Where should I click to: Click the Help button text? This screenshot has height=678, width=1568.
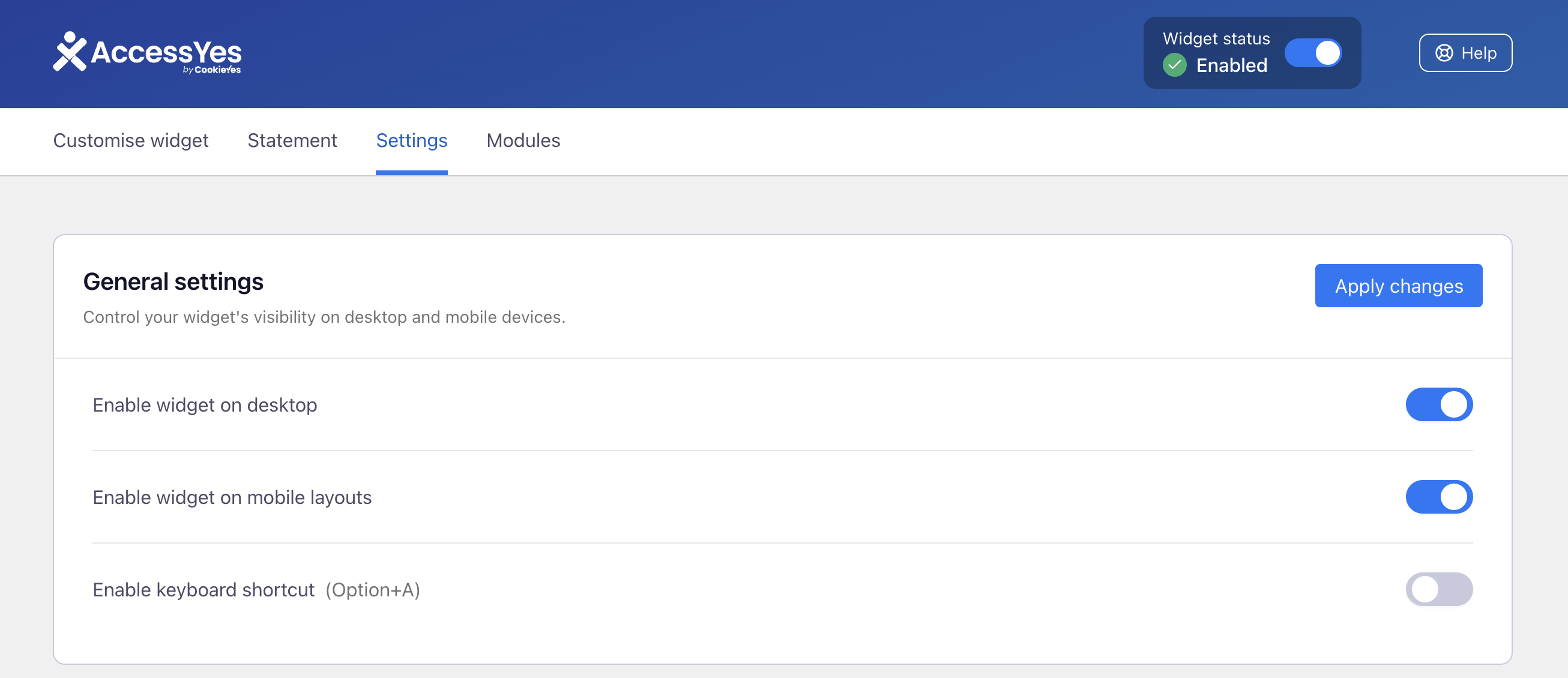tap(1479, 53)
